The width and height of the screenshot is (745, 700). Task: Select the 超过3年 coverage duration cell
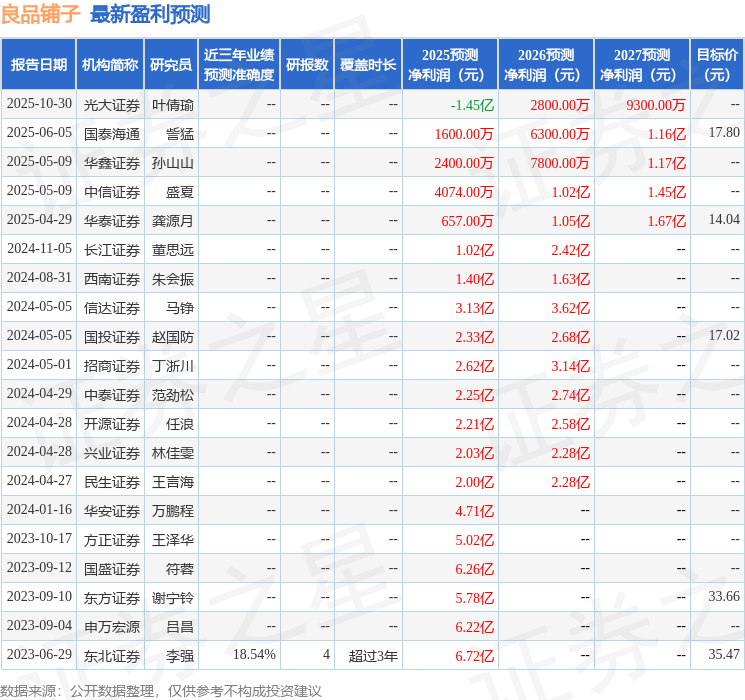tap(373, 655)
